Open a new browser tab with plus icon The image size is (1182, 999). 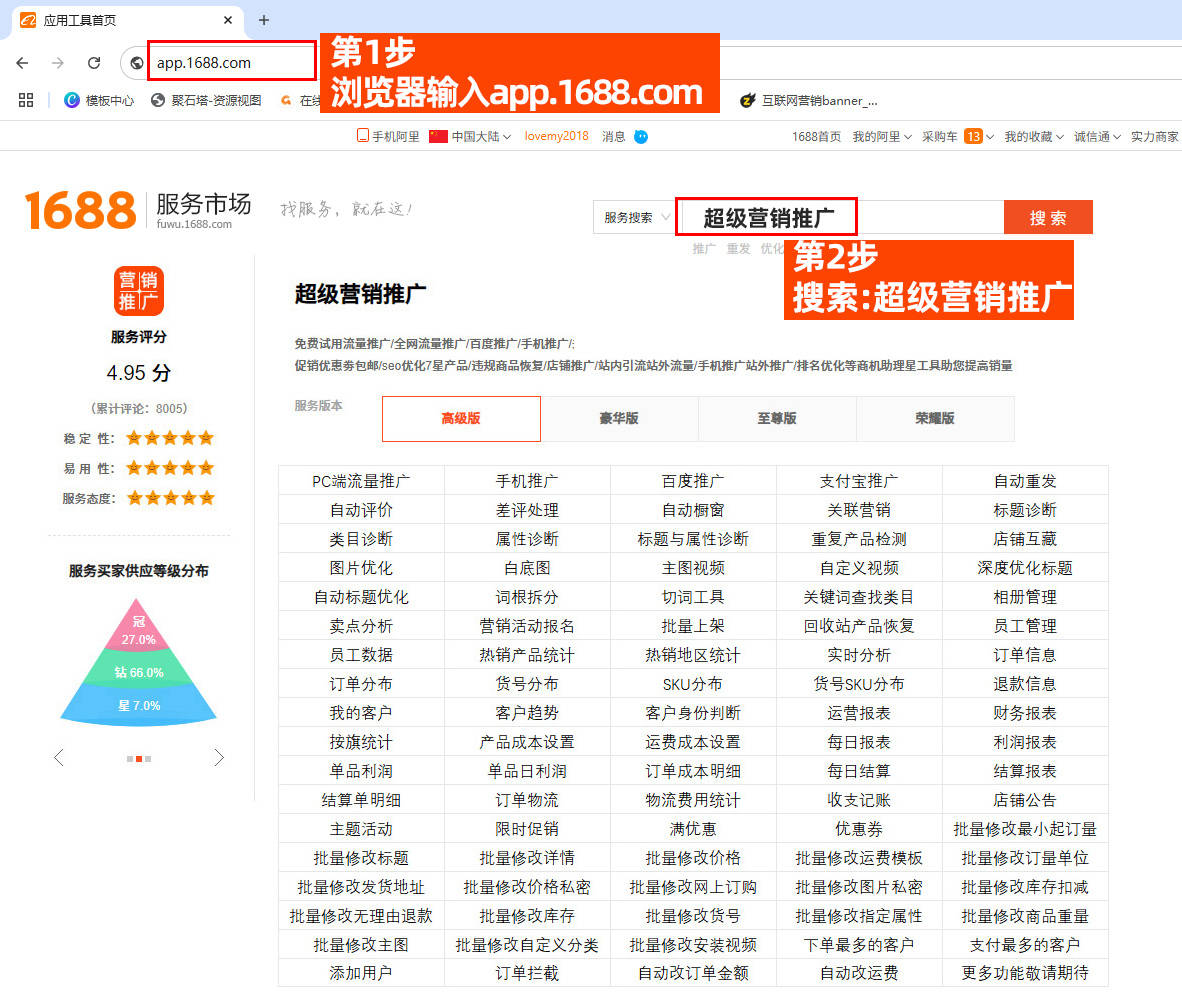(264, 20)
